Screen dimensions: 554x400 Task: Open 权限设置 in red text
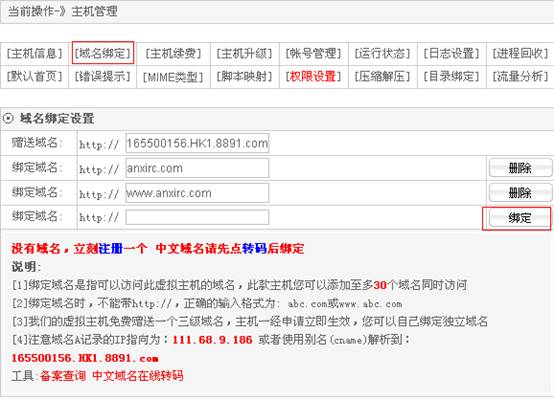[x=313, y=76]
